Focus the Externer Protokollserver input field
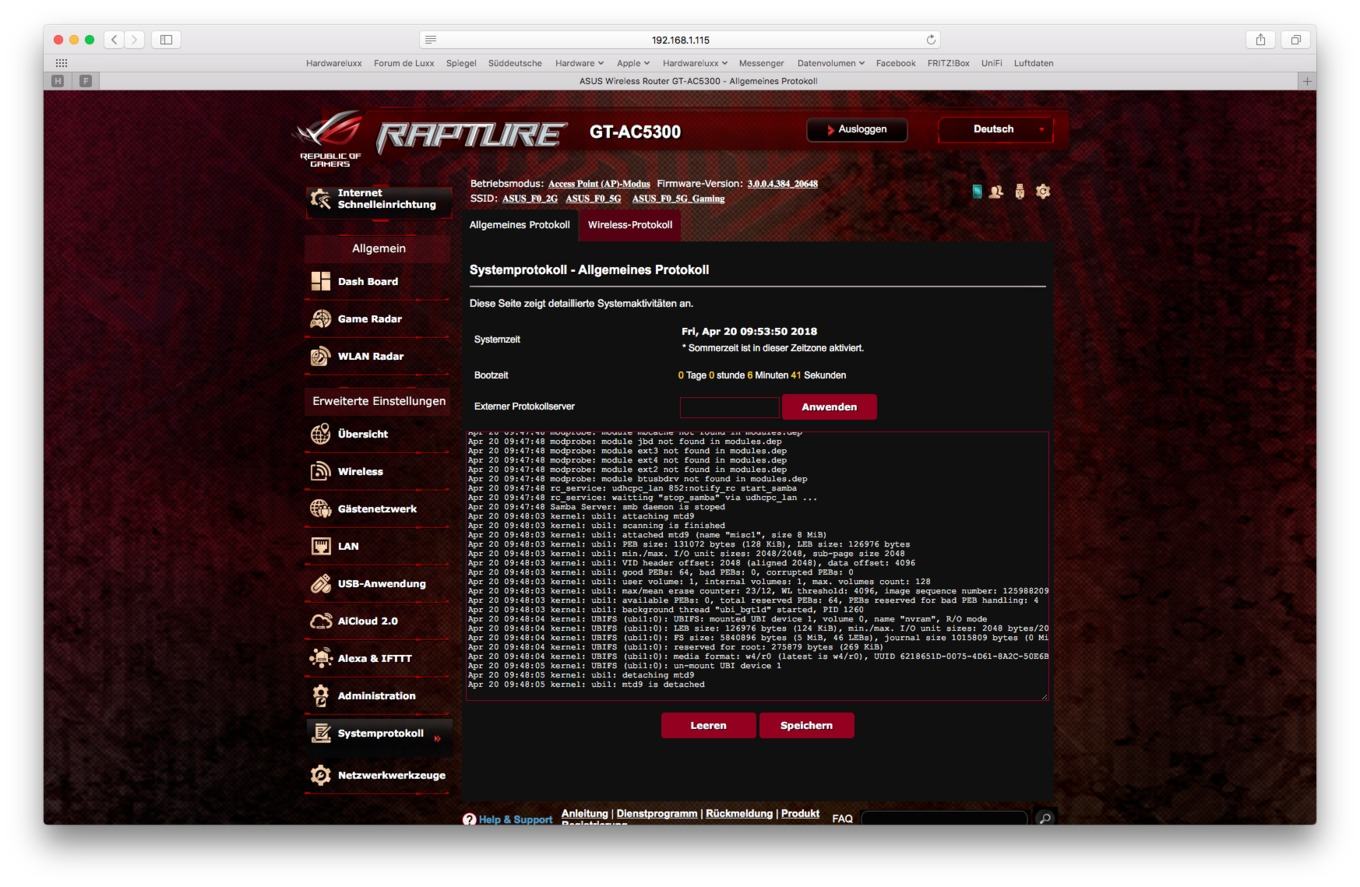The width and height of the screenshot is (1360, 887). pyautogui.click(x=729, y=407)
